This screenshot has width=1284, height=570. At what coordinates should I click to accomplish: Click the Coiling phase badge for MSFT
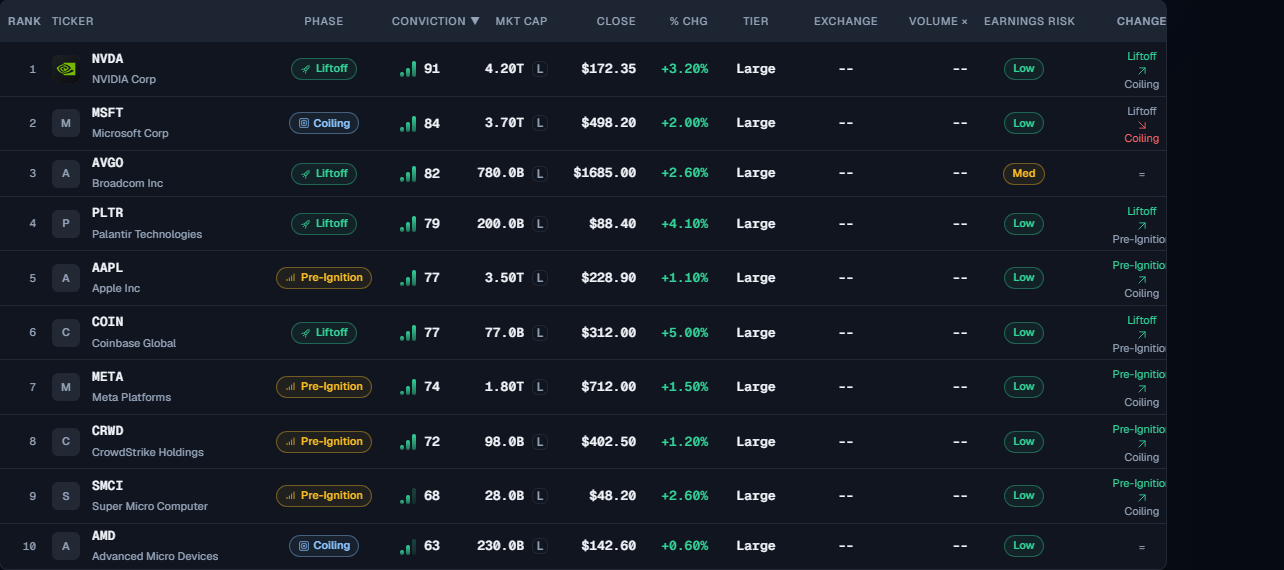click(324, 123)
